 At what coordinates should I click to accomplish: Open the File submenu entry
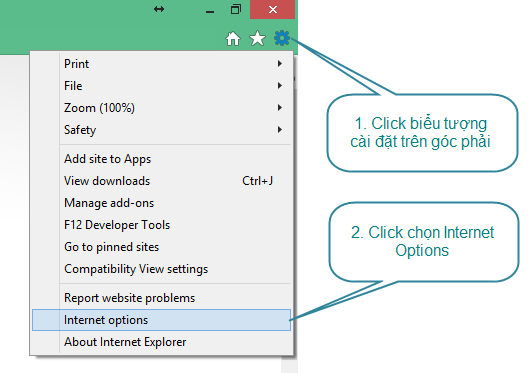tap(162, 86)
